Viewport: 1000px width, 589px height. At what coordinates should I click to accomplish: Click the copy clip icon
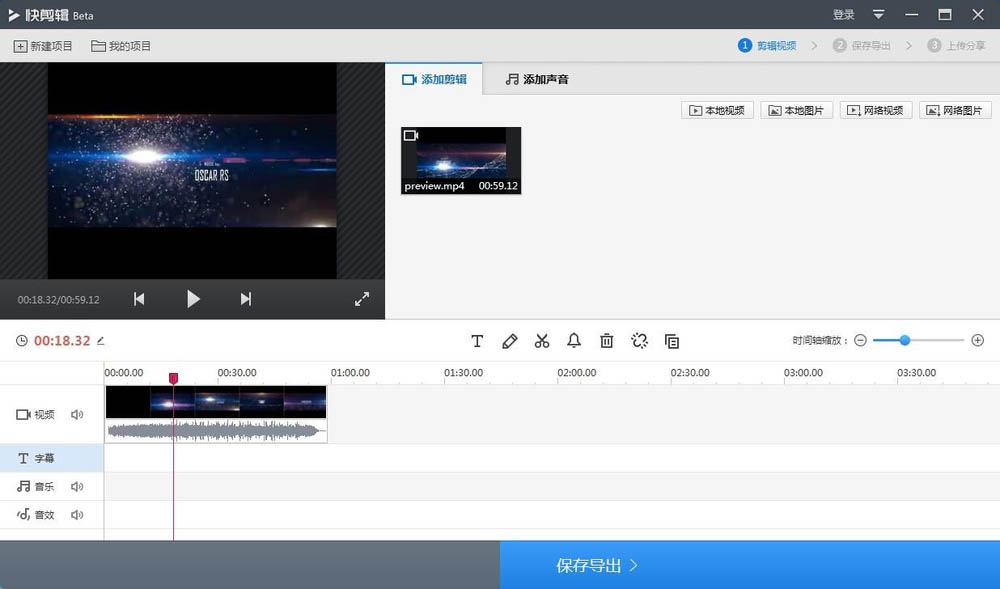click(672, 341)
